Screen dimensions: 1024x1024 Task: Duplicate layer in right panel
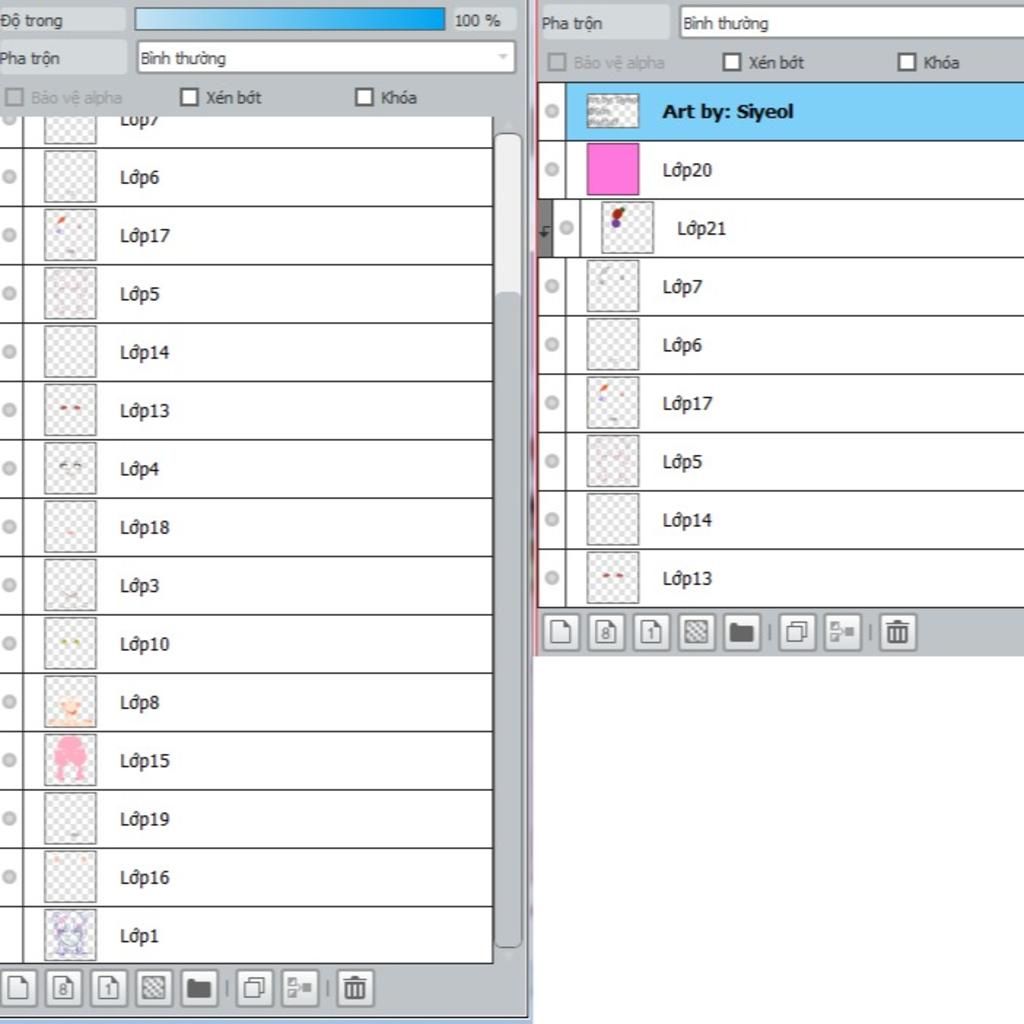[x=797, y=632]
